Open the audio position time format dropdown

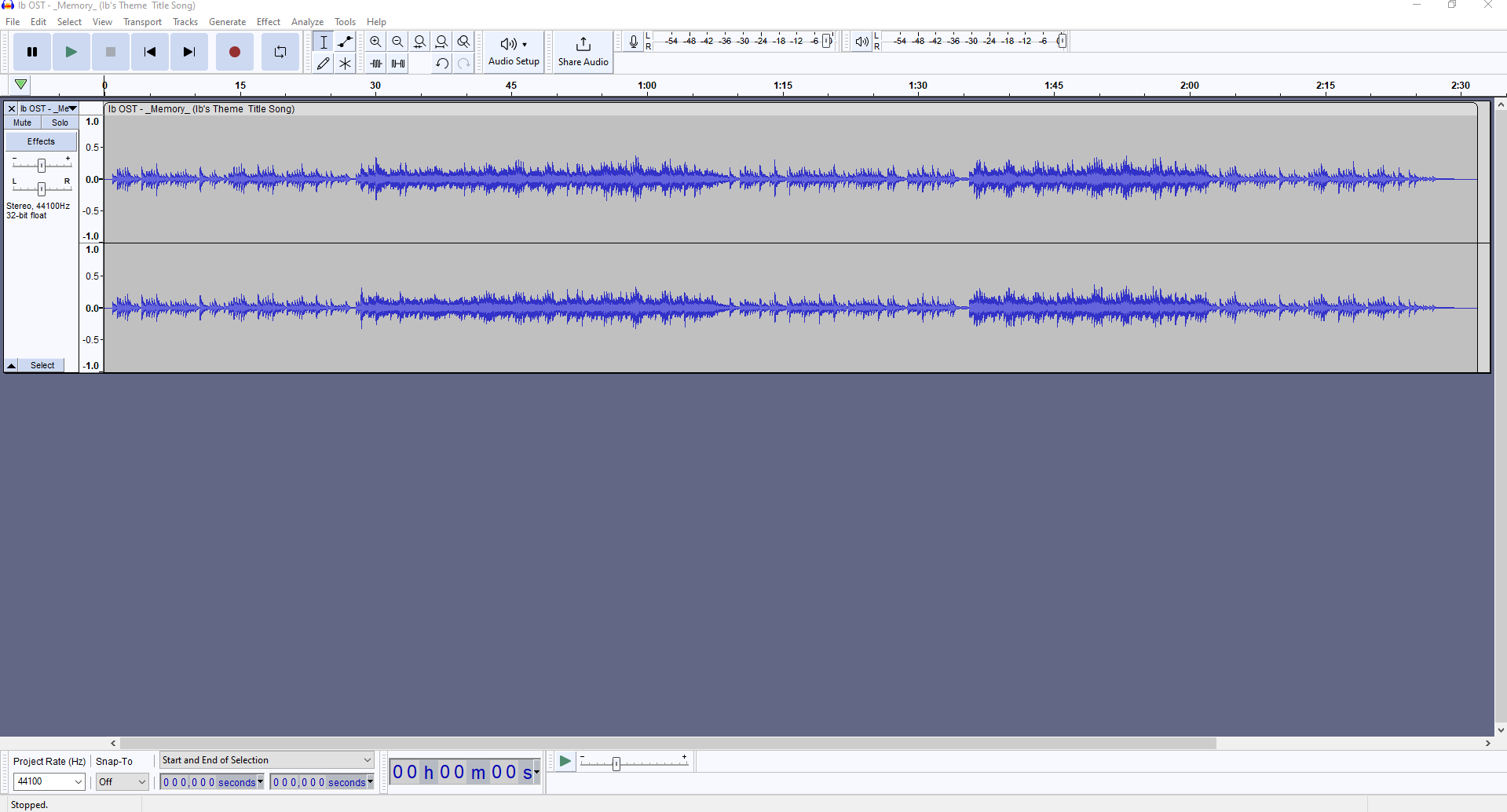[536, 773]
